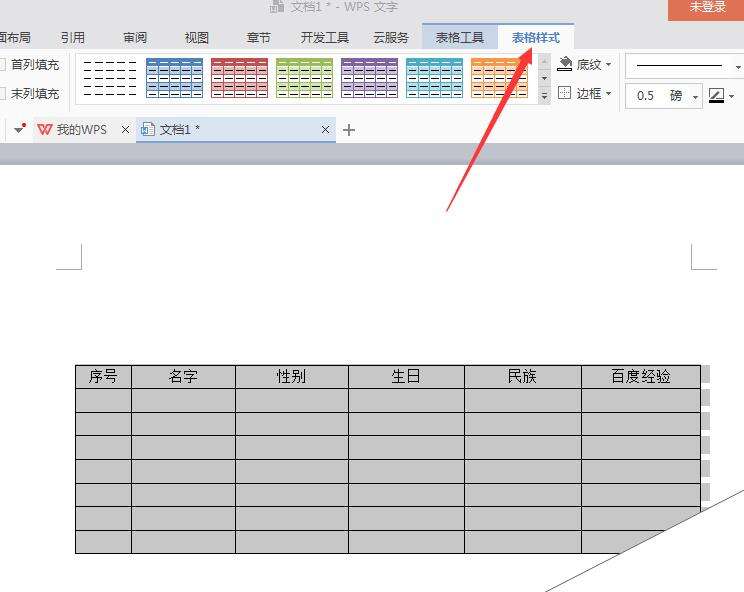Open the 审阅 ribbon tab
This screenshot has width=744, height=592.
point(135,38)
